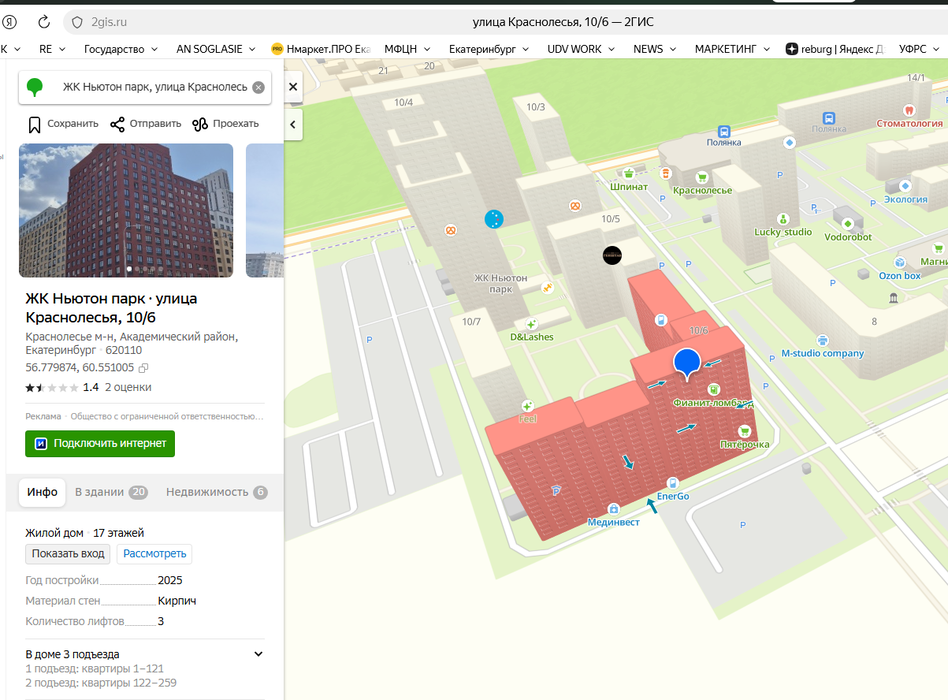Click the Стоматология map marker

coord(909,111)
